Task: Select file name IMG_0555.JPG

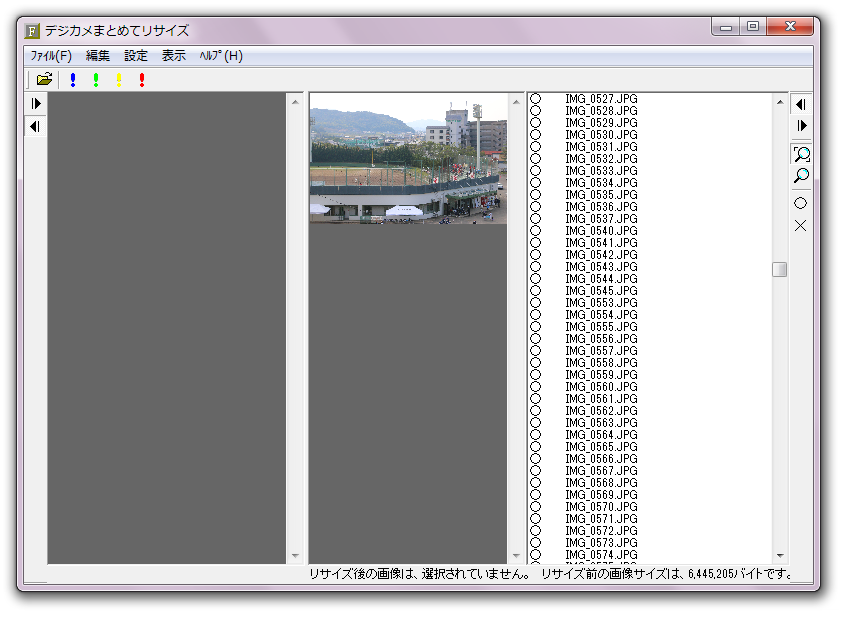Action: pyautogui.click(x=601, y=327)
